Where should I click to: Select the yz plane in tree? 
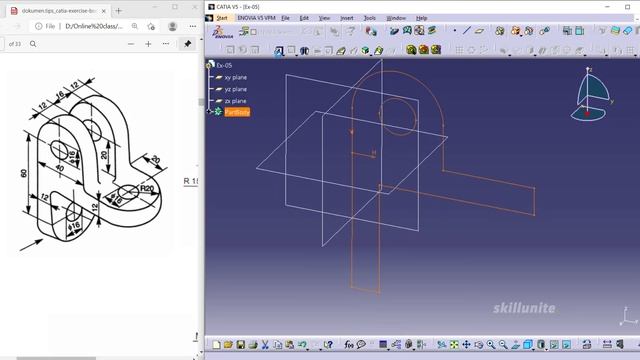[236, 89]
